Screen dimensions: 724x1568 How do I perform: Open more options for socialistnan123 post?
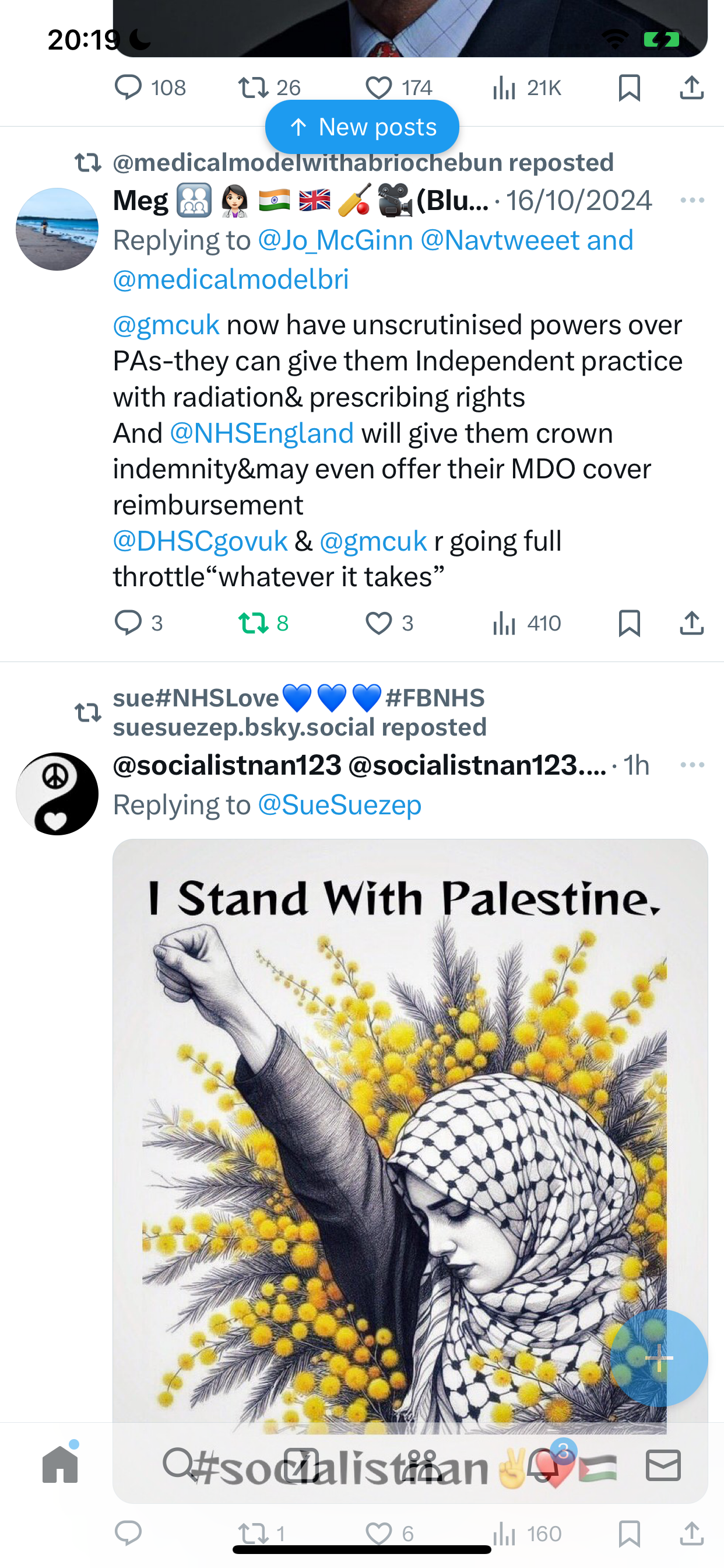pyautogui.click(x=693, y=765)
